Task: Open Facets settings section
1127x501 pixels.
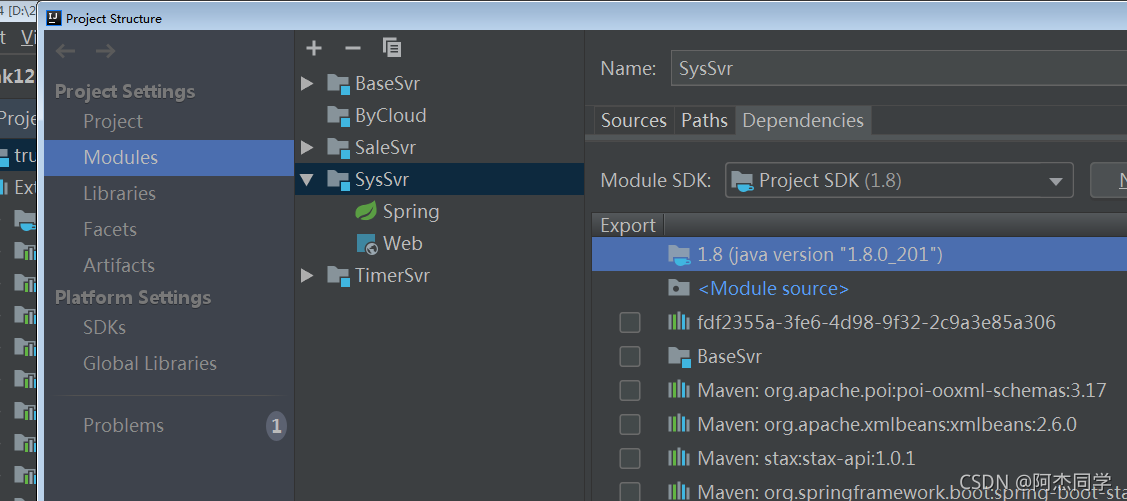Action: pos(110,229)
